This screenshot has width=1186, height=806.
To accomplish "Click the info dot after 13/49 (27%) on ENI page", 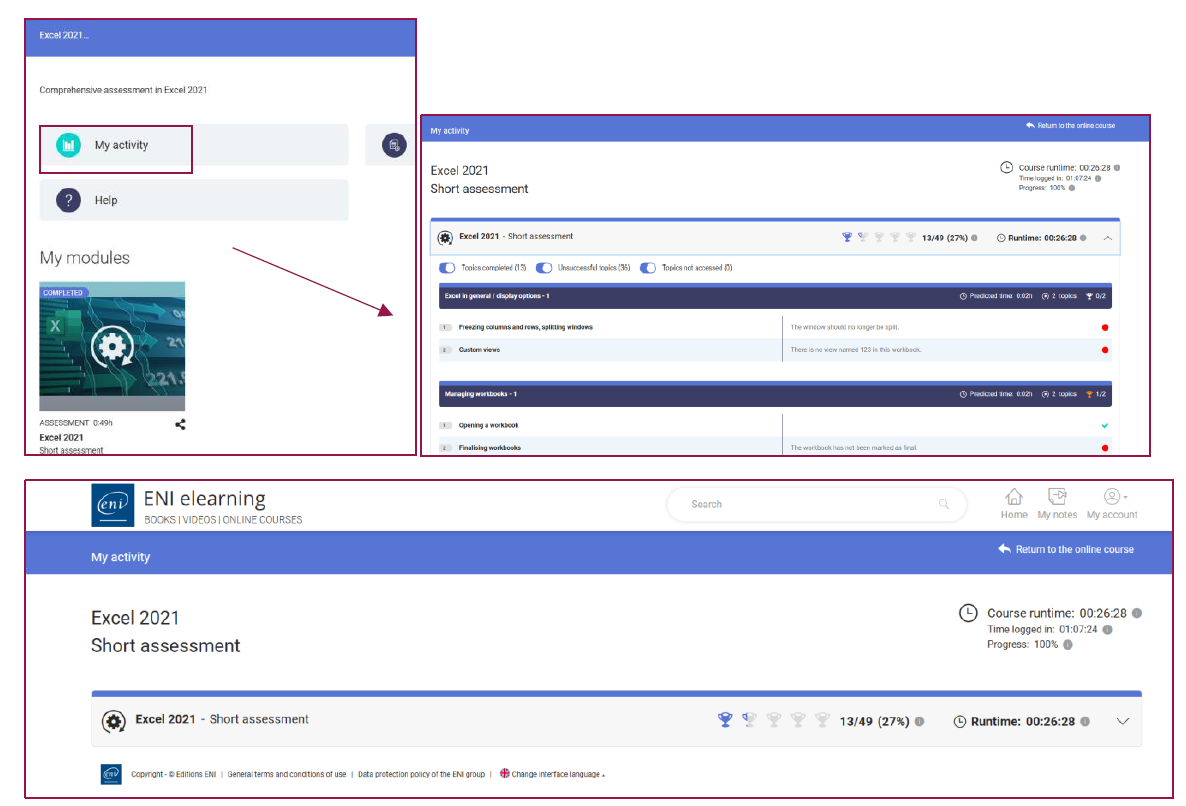I will tap(919, 721).
